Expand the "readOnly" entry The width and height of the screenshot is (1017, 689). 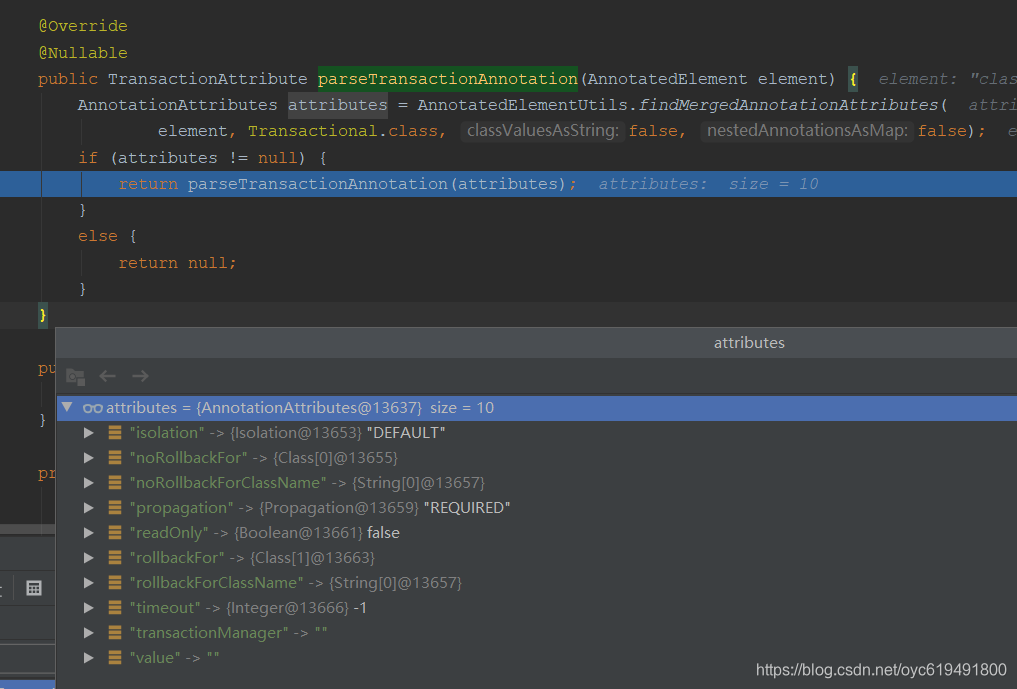click(x=89, y=533)
